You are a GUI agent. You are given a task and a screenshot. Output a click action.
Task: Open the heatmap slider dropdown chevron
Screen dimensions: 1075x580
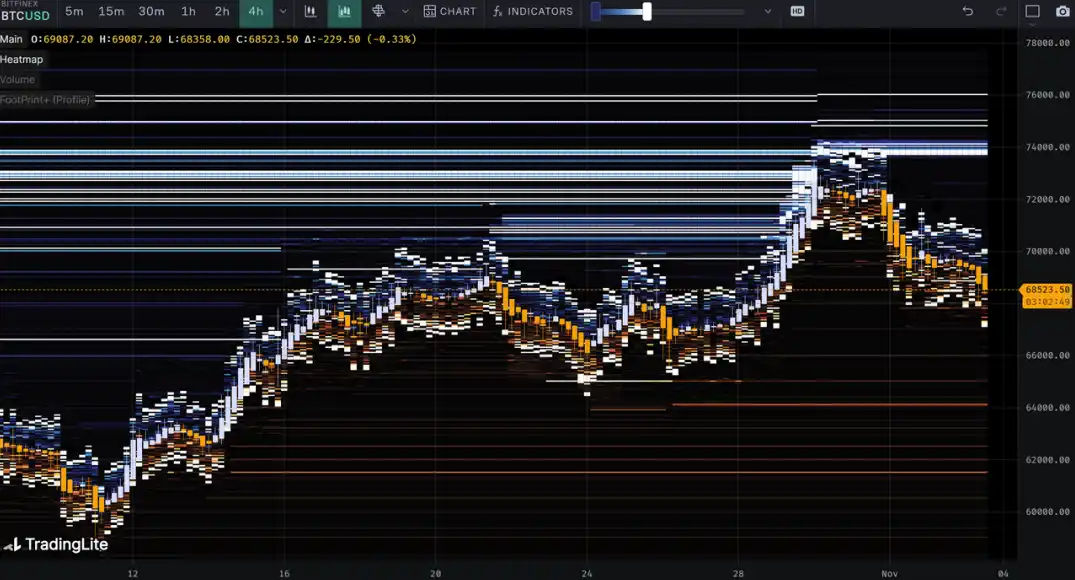(768, 12)
